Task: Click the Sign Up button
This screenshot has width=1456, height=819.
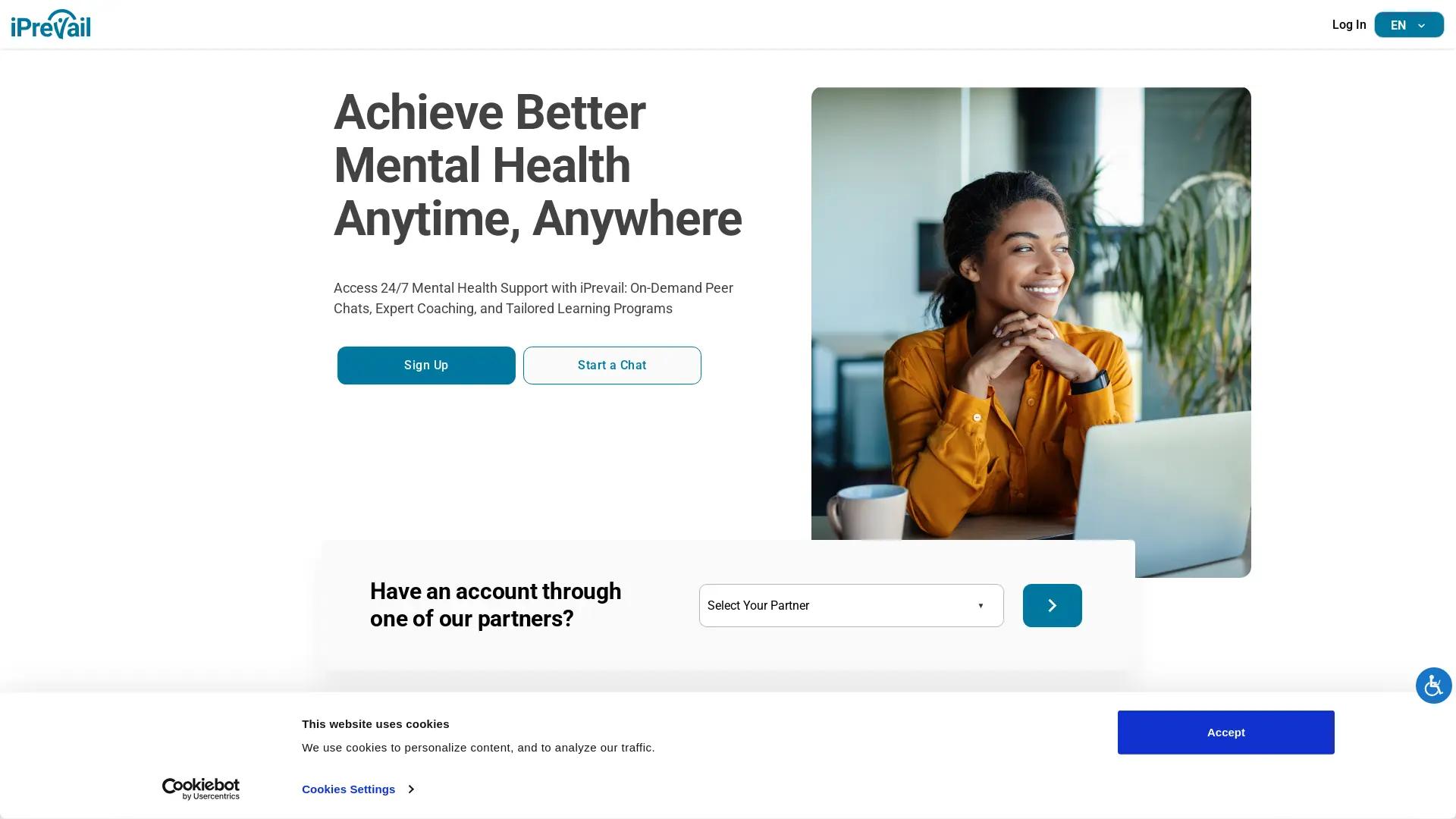Action: pyautogui.click(x=426, y=366)
